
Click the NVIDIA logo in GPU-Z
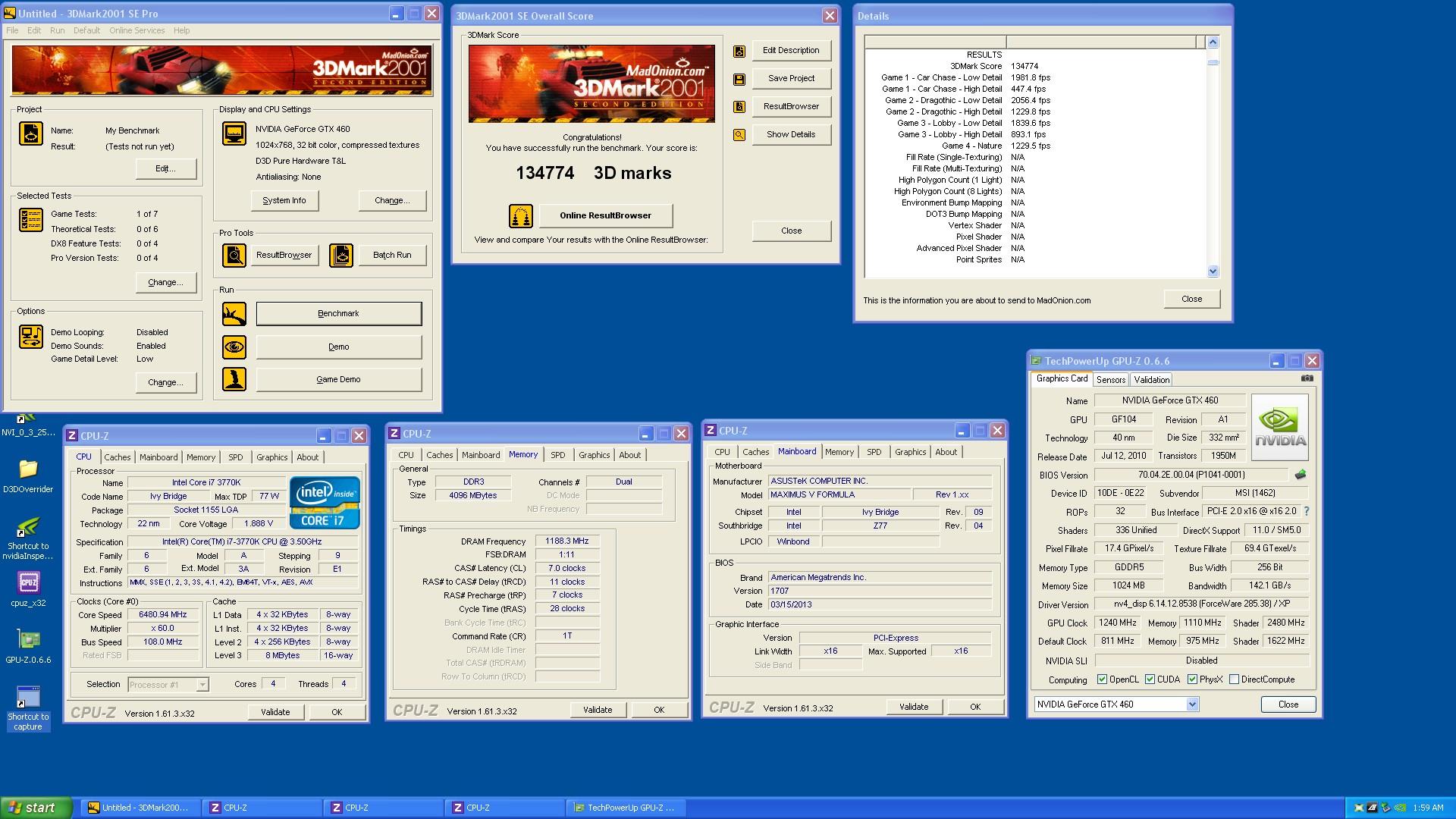1280,427
